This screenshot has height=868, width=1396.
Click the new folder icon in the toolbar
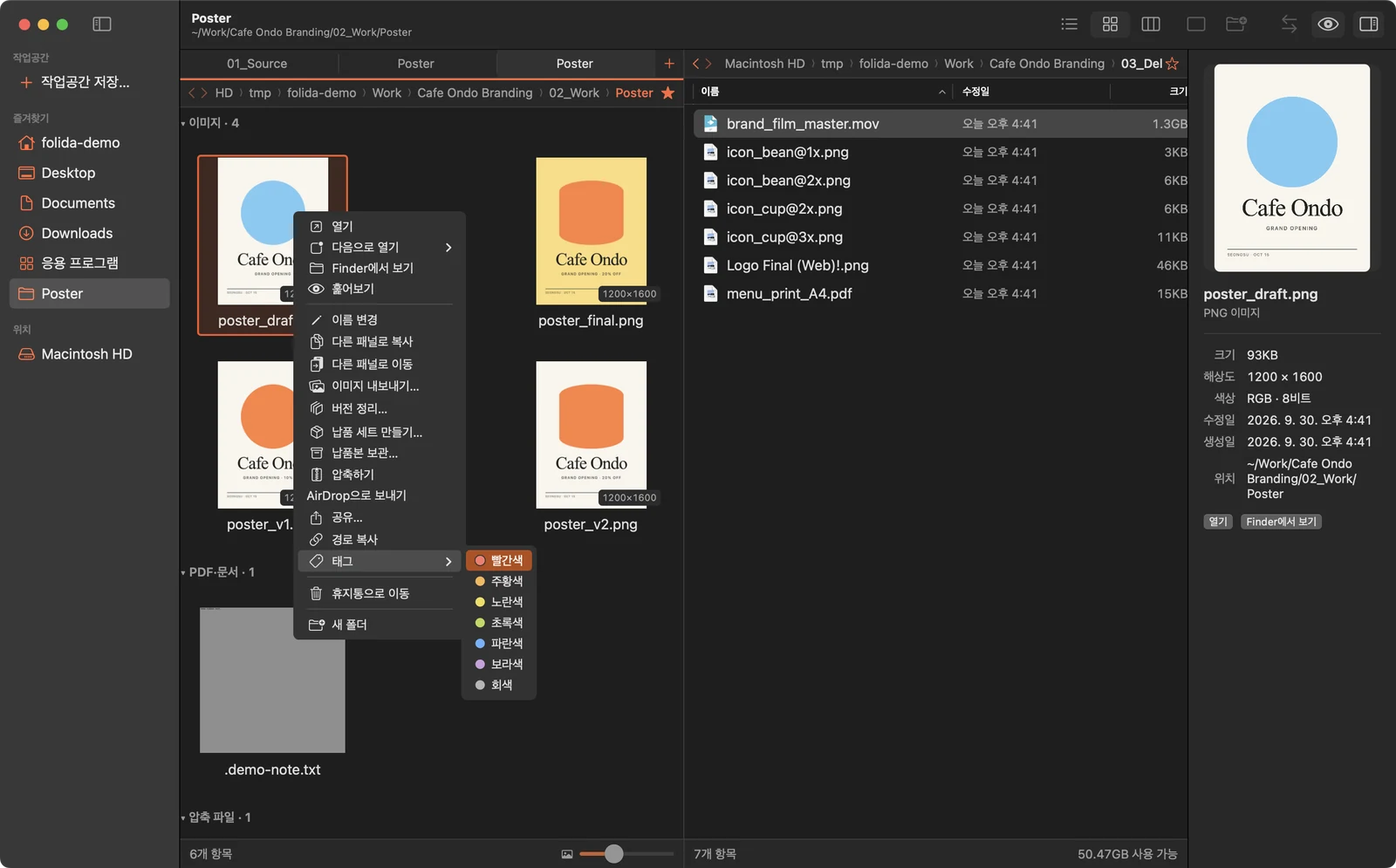click(1236, 24)
